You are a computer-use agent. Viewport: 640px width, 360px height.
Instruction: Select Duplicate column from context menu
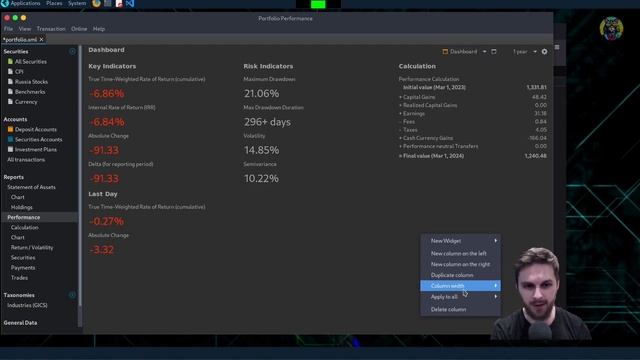tap(452, 275)
